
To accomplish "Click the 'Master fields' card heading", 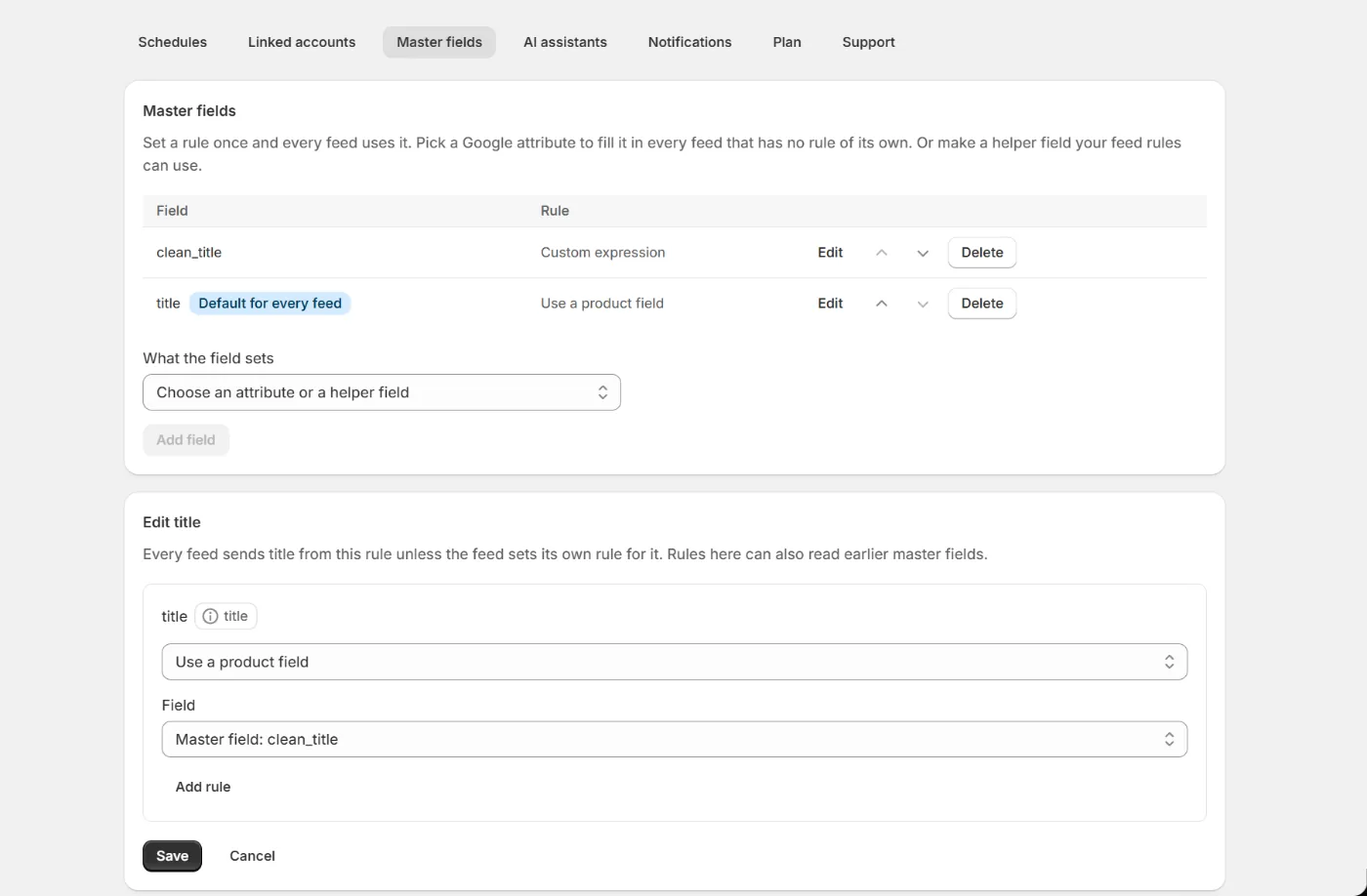I will (x=189, y=111).
